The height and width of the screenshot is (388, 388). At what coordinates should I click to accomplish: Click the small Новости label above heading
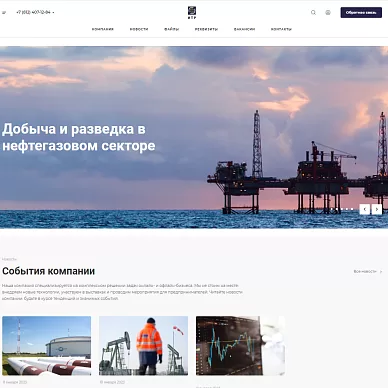pyautogui.click(x=9, y=259)
